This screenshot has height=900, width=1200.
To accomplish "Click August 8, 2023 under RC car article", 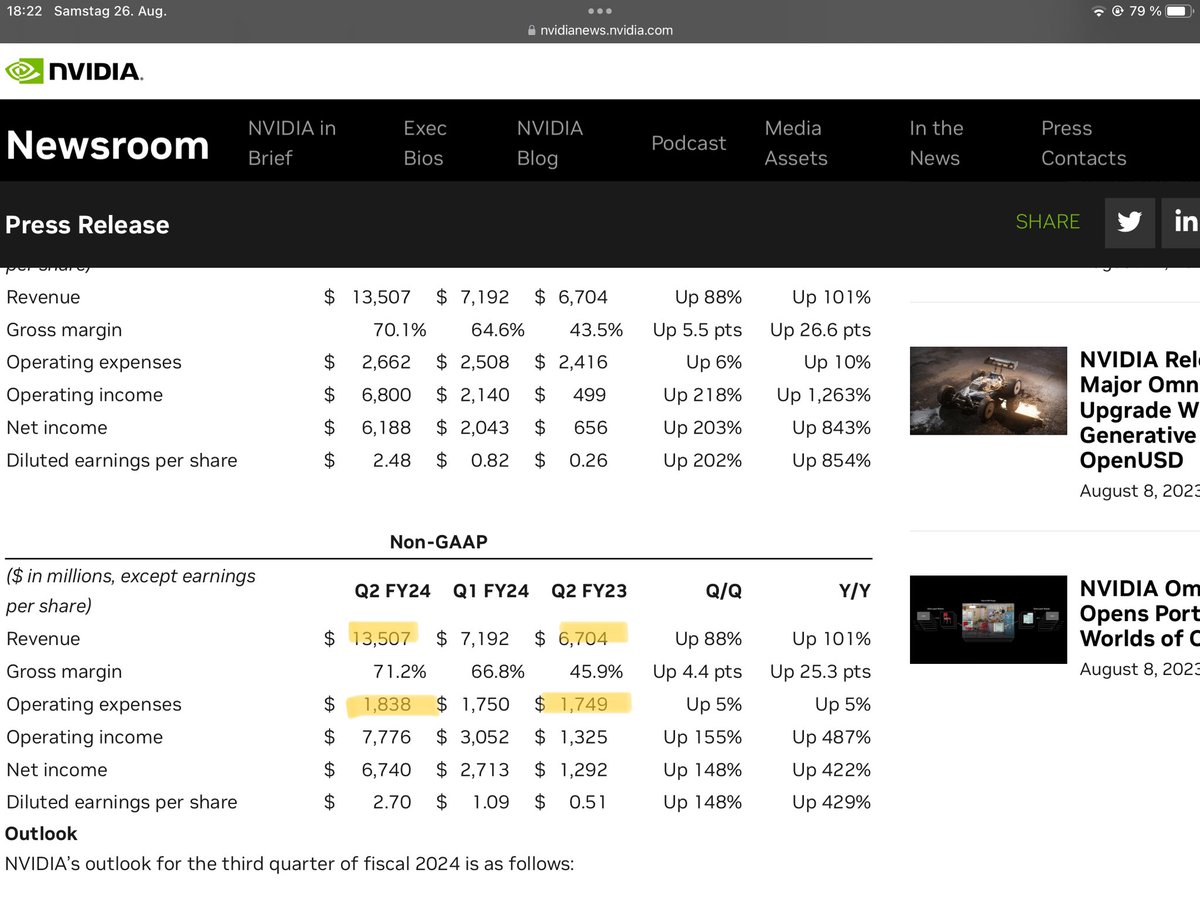I will coord(1140,491).
